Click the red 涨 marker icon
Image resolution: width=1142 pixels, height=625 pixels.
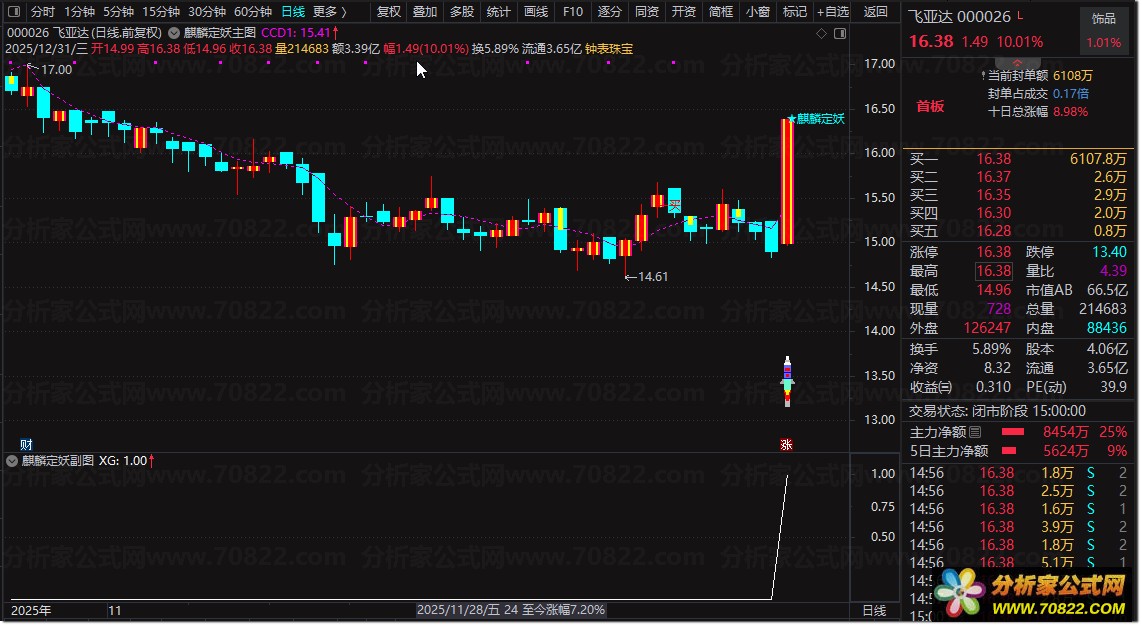(x=787, y=444)
